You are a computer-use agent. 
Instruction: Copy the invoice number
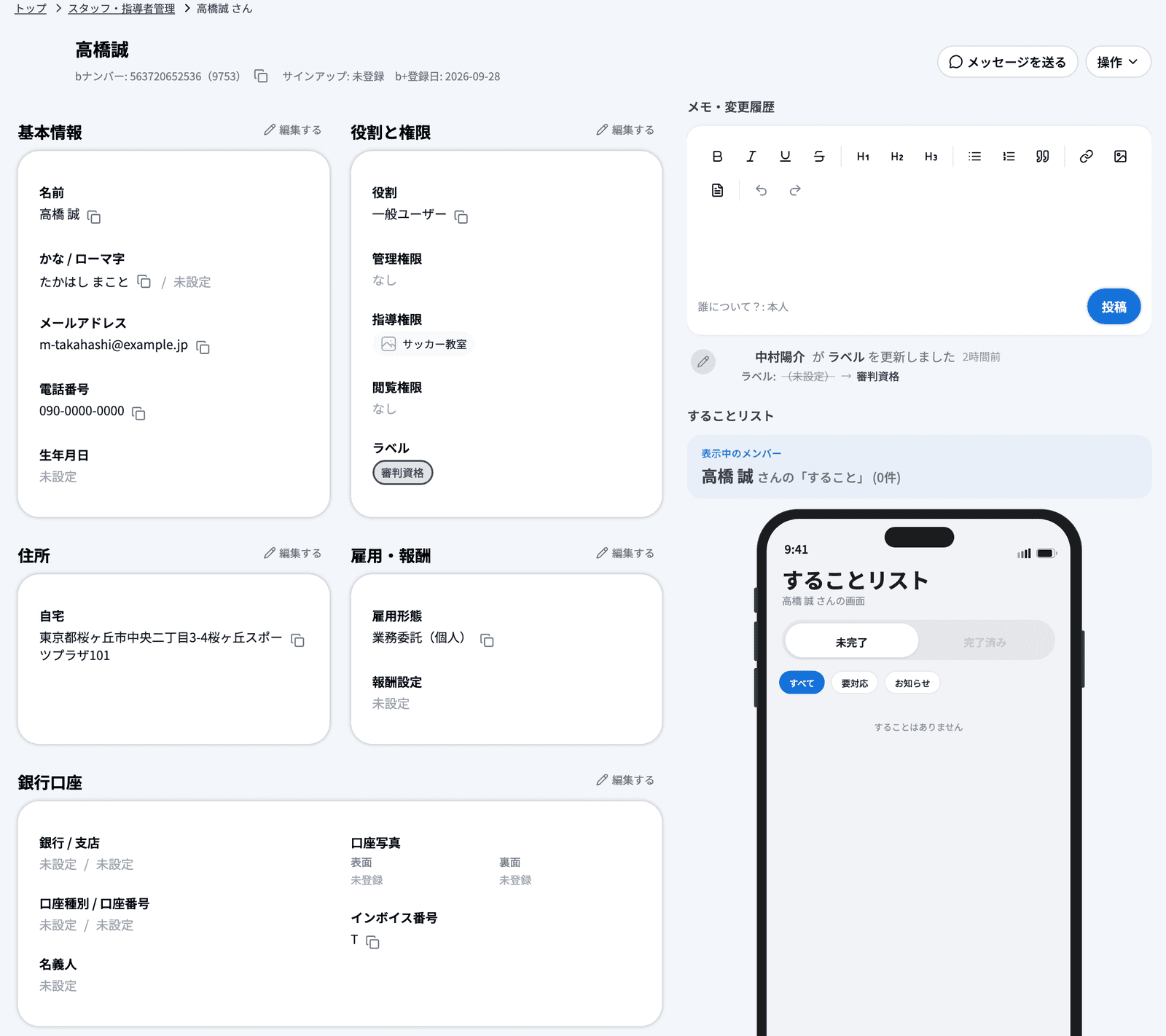(x=372, y=942)
